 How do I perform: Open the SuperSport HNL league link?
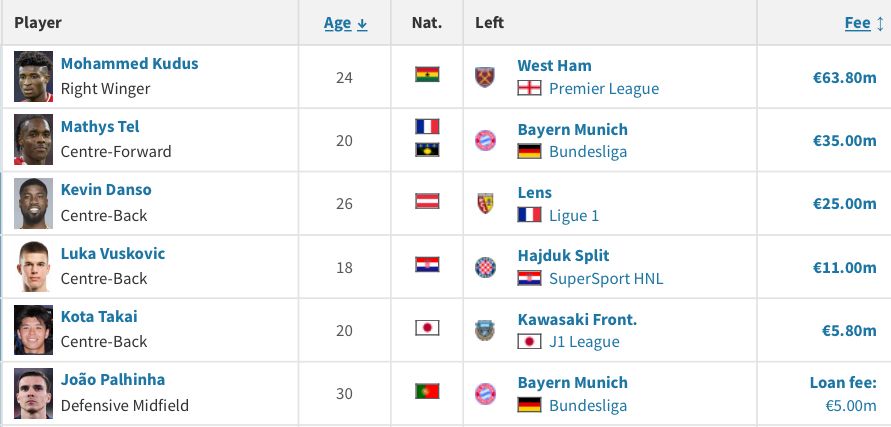[606, 279]
